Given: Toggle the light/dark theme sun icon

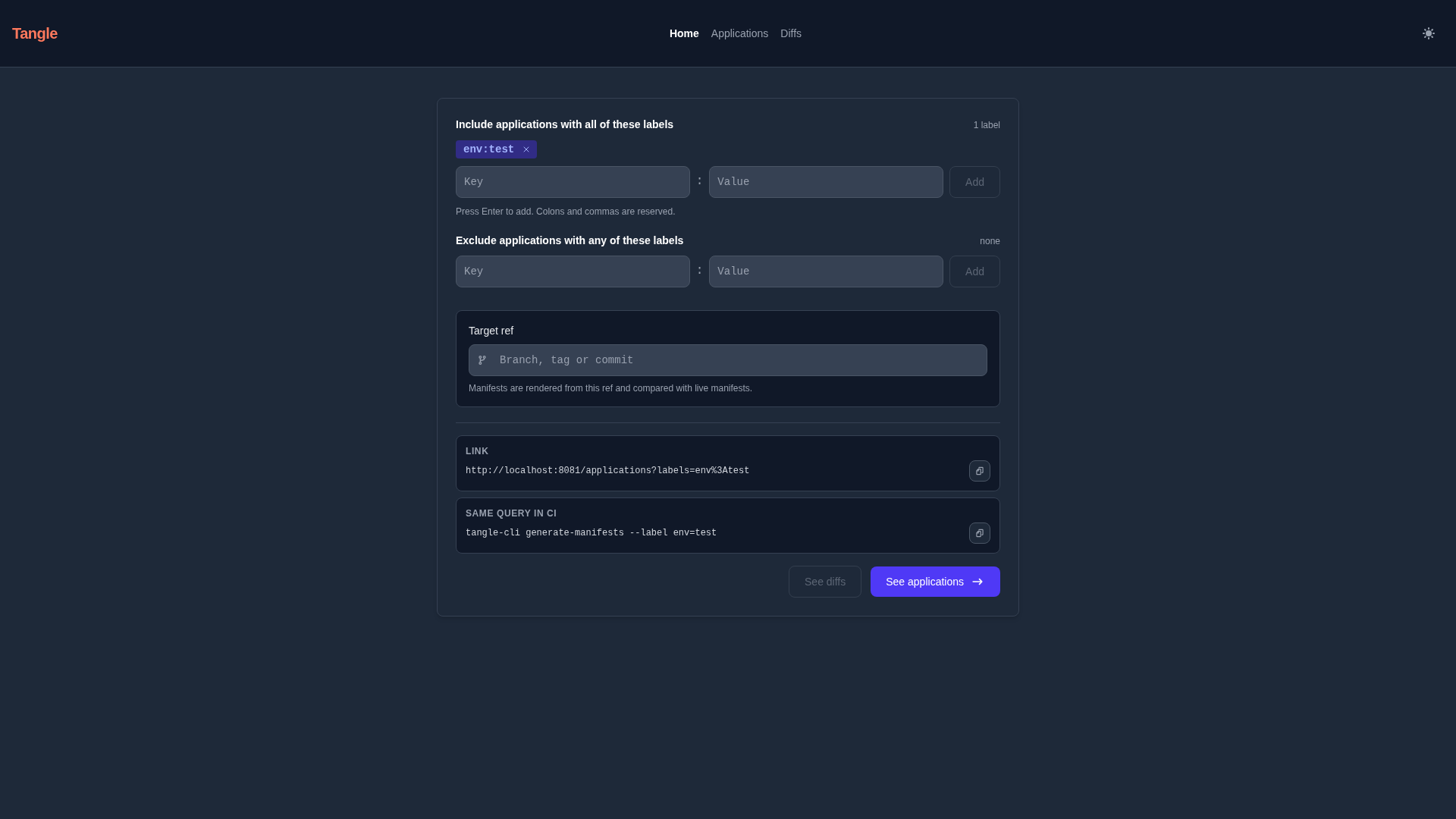Looking at the screenshot, I should (x=1428, y=33).
